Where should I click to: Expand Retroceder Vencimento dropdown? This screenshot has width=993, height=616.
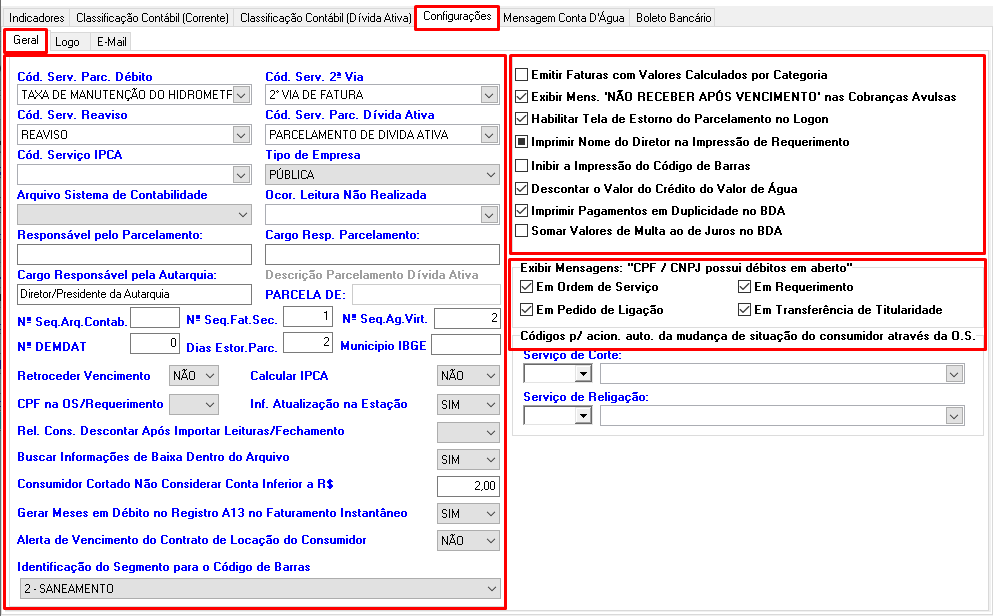(209, 376)
